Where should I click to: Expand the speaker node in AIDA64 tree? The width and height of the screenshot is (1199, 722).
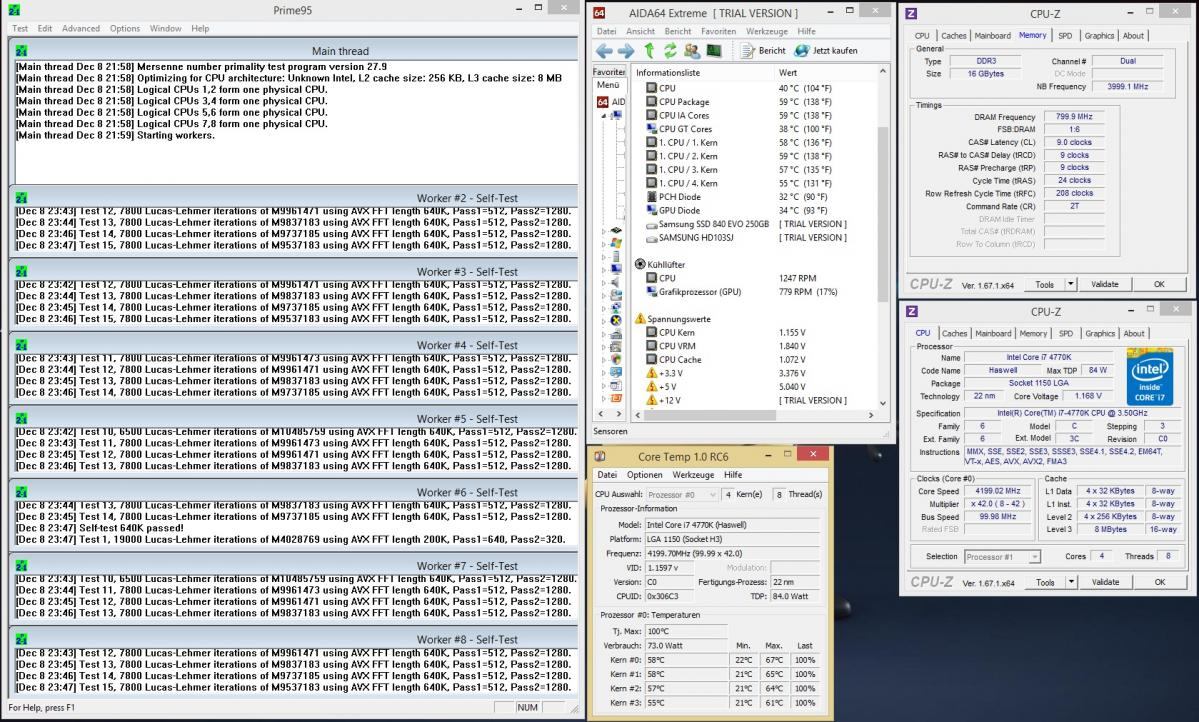(603, 282)
